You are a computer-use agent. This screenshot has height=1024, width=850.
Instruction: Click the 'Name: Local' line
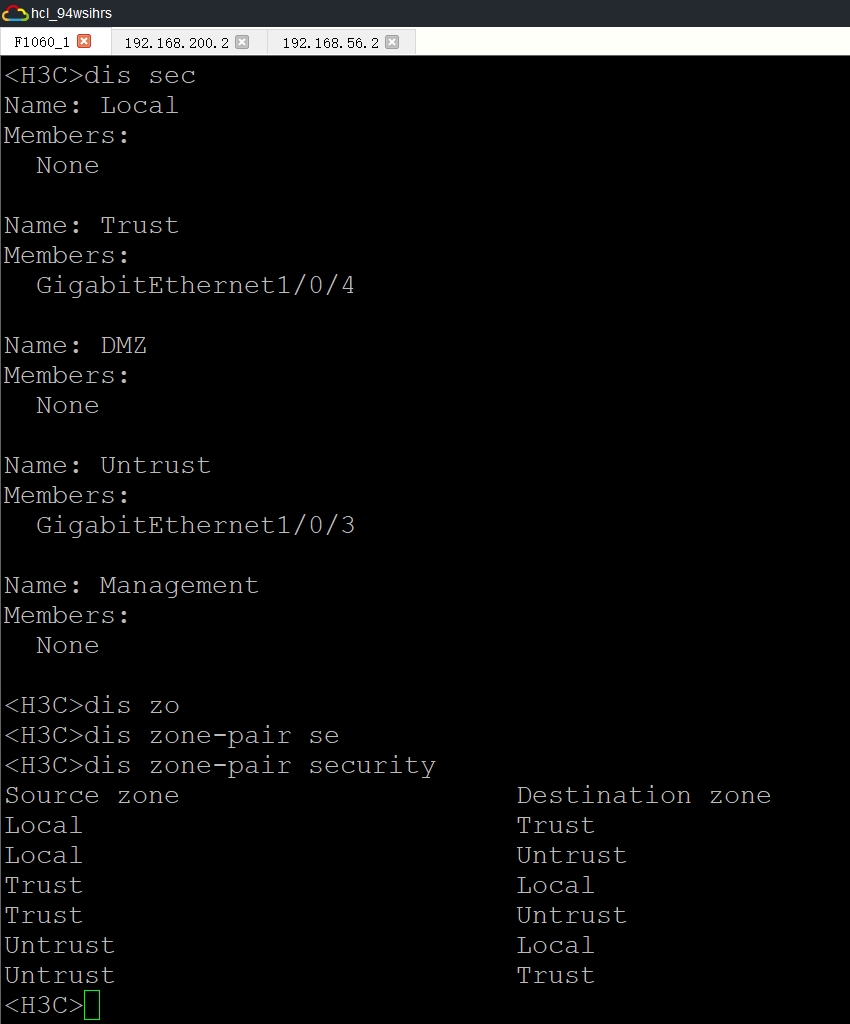click(91, 105)
